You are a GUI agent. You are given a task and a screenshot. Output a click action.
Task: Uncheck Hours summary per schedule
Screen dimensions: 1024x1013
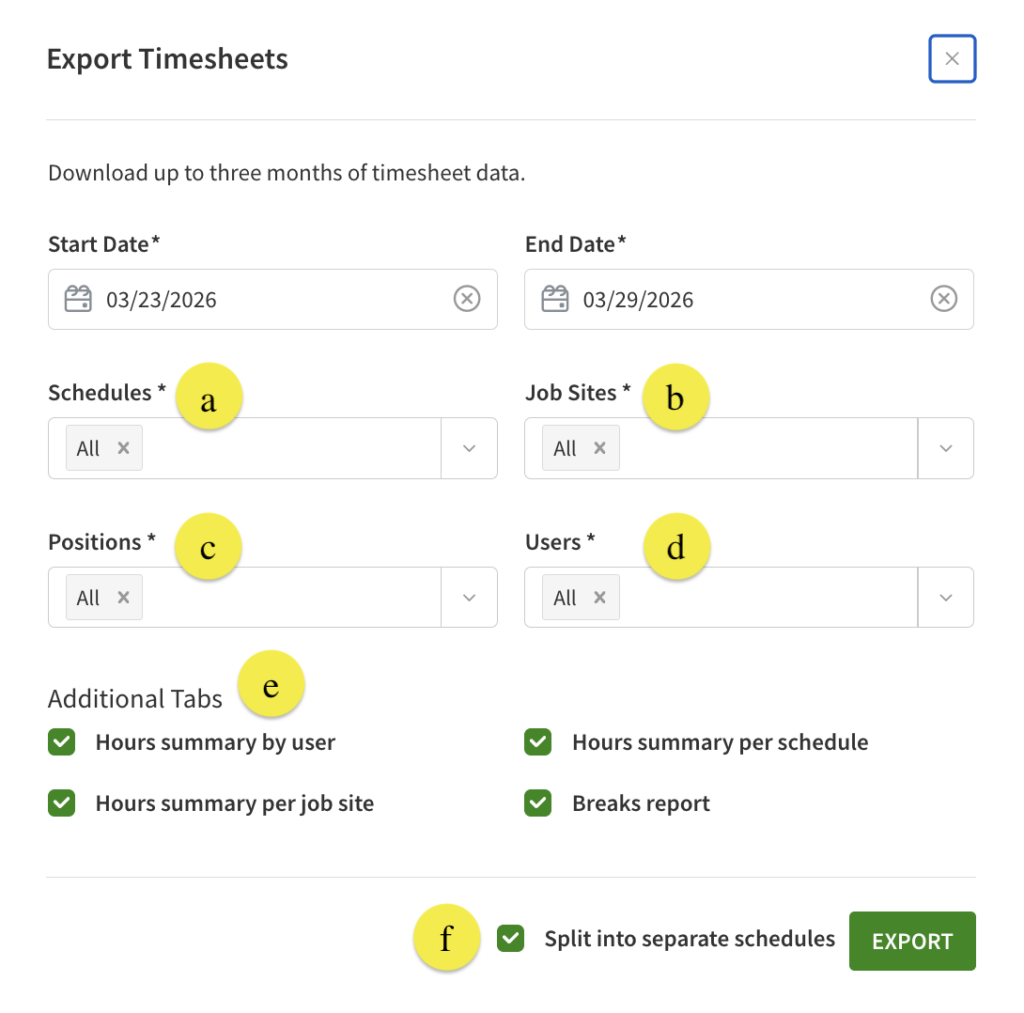[538, 742]
